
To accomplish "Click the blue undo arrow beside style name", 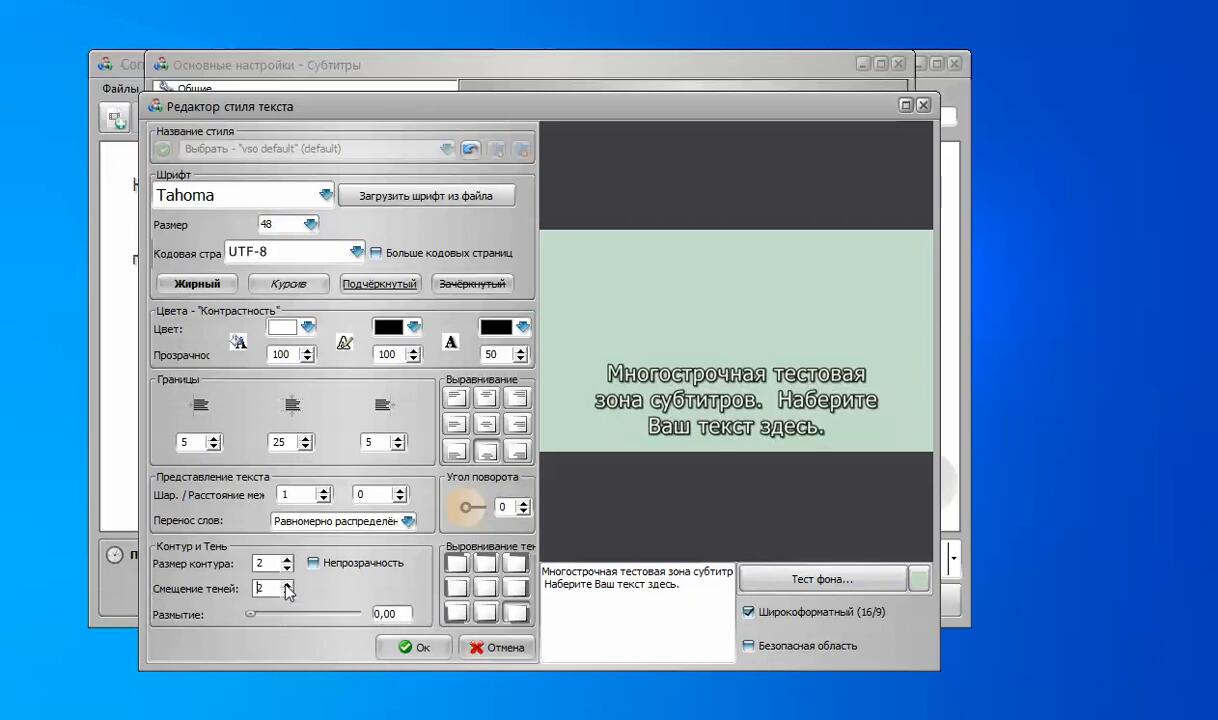I will (x=470, y=149).
